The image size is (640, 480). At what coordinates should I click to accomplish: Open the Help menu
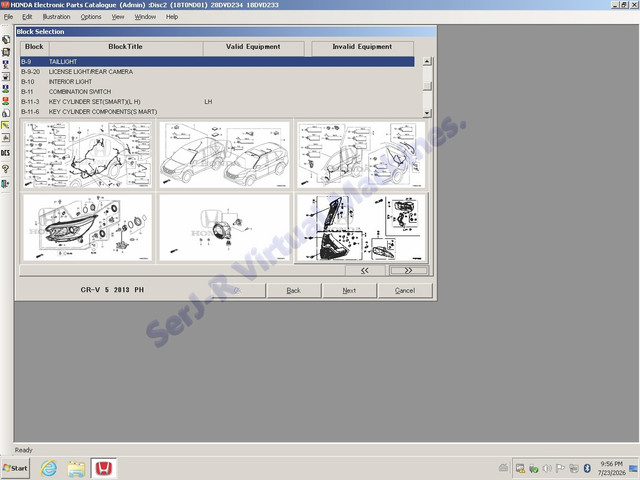tap(172, 17)
